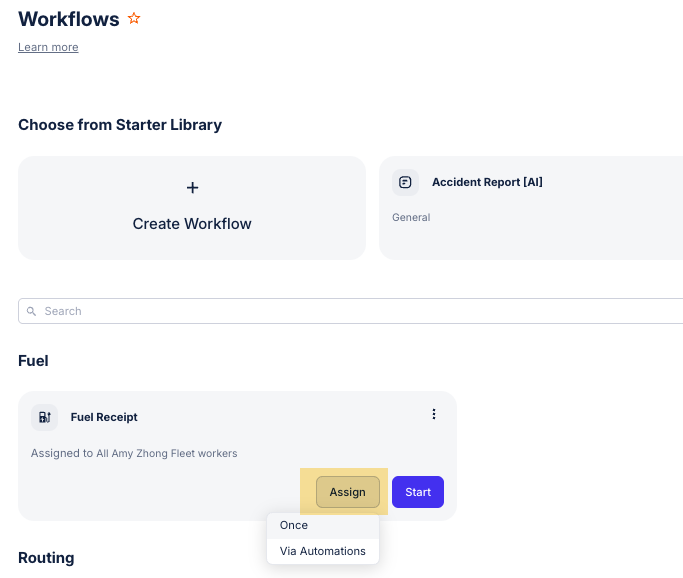Click the plus icon on the Create Workflow card
The image size is (683, 578).
(x=192, y=188)
